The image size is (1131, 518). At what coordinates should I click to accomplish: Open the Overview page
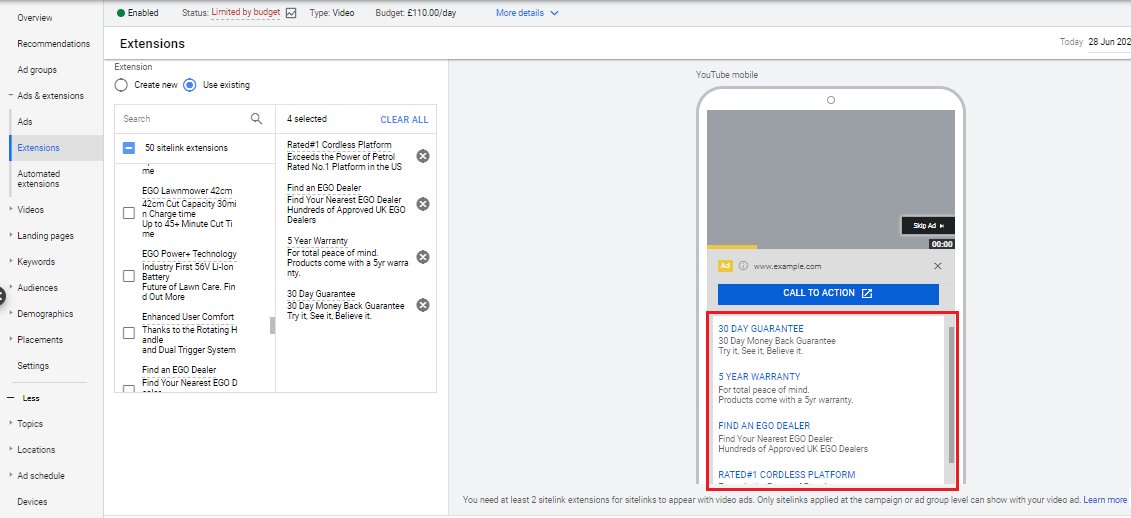(x=35, y=17)
